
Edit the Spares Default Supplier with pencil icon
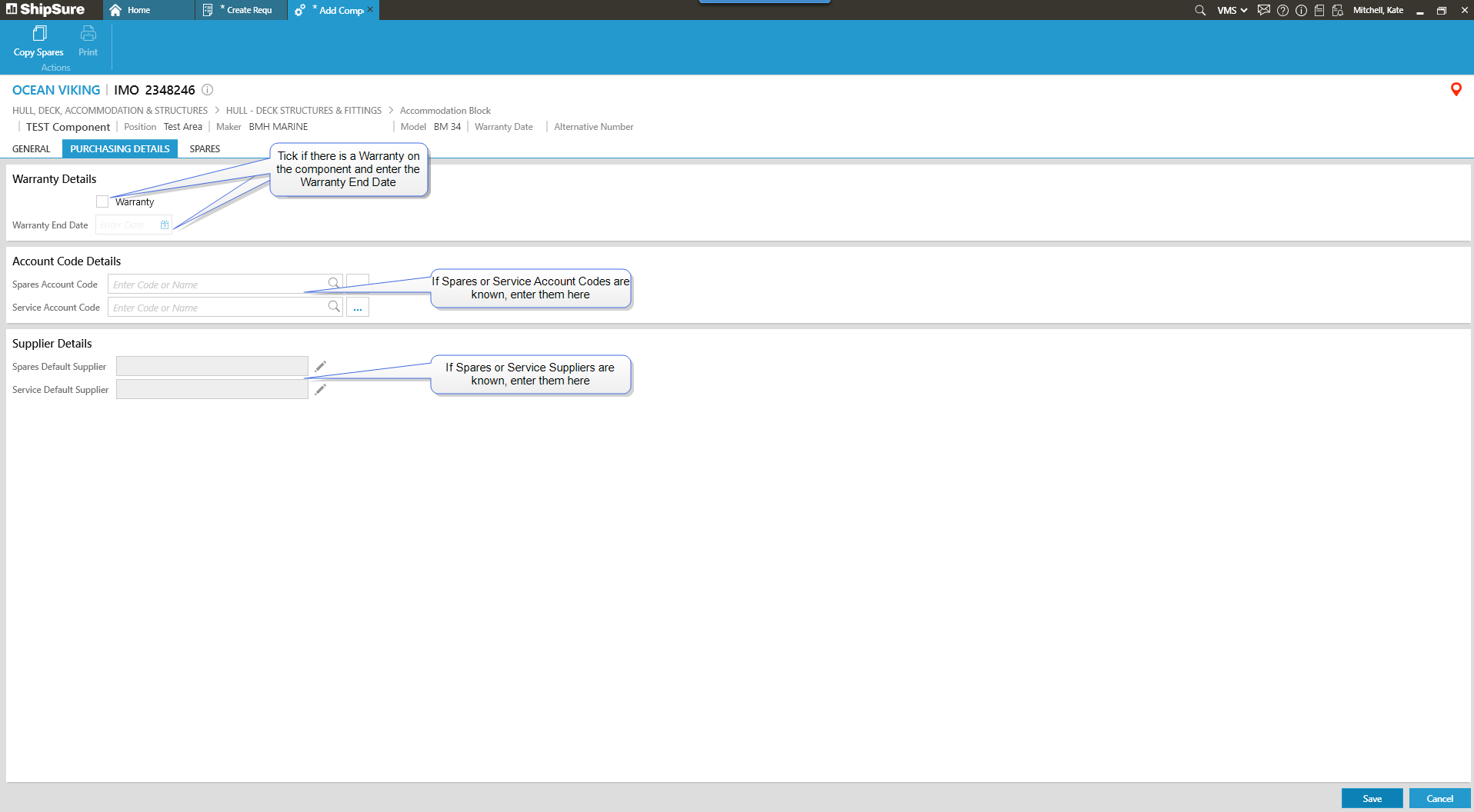(321, 366)
